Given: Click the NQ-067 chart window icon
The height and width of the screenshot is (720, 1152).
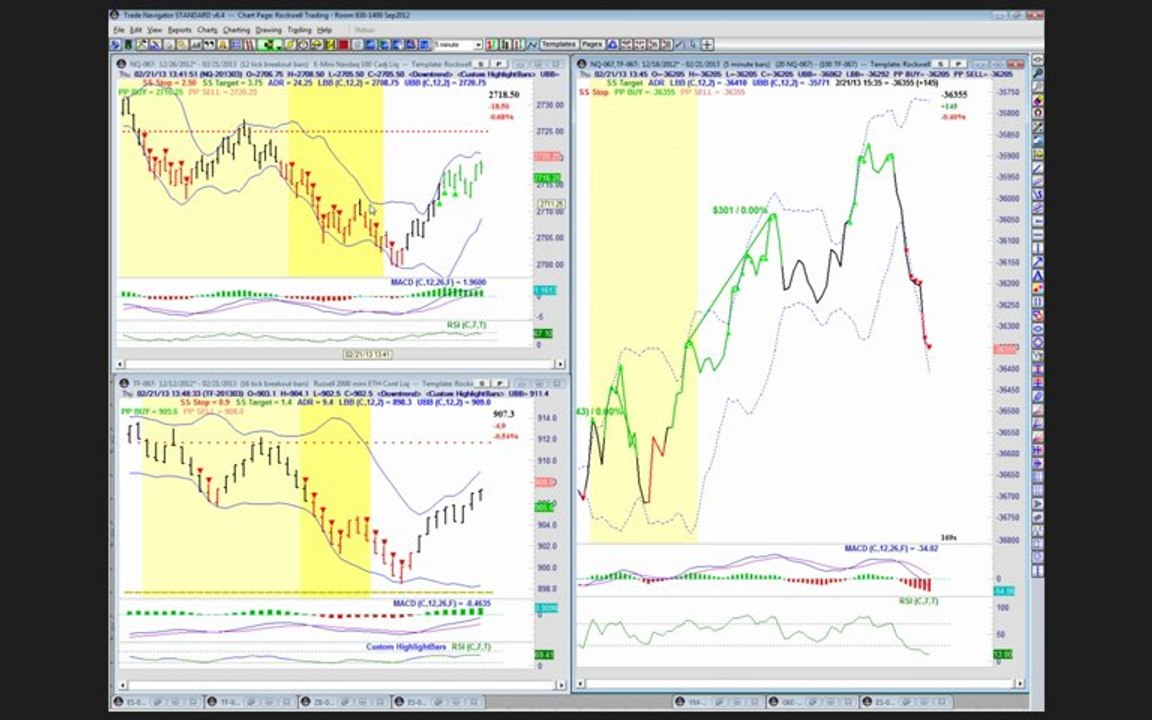Looking at the screenshot, I should click(x=121, y=64).
